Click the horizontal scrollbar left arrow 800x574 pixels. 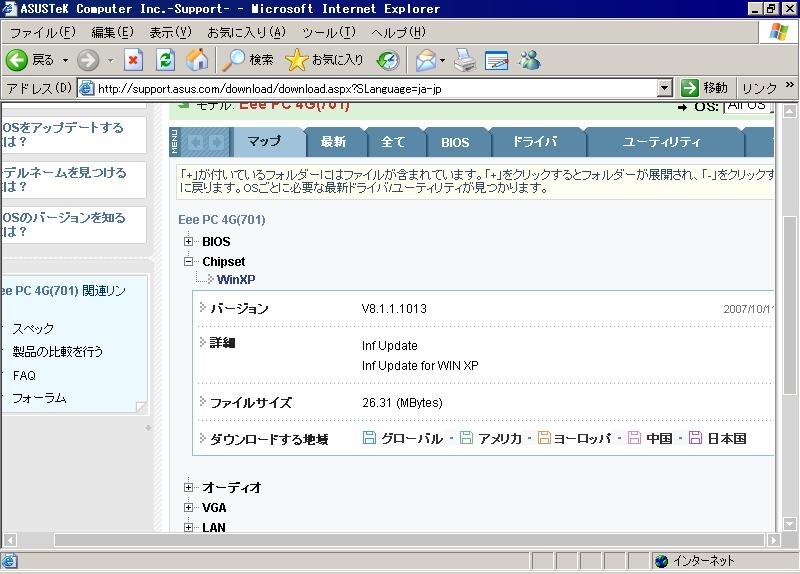[10, 540]
